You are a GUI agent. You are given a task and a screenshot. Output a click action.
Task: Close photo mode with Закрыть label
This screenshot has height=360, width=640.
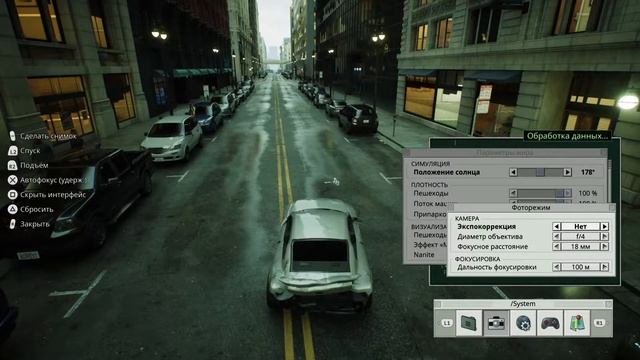coord(35,224)
